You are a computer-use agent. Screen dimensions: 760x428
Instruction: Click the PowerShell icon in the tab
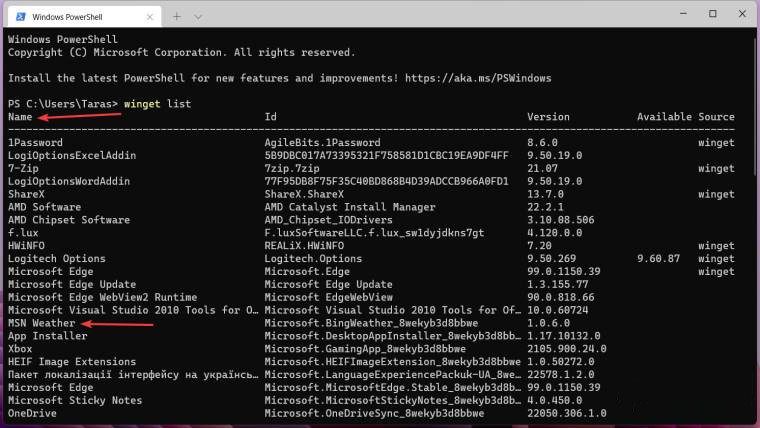[21, 17]
